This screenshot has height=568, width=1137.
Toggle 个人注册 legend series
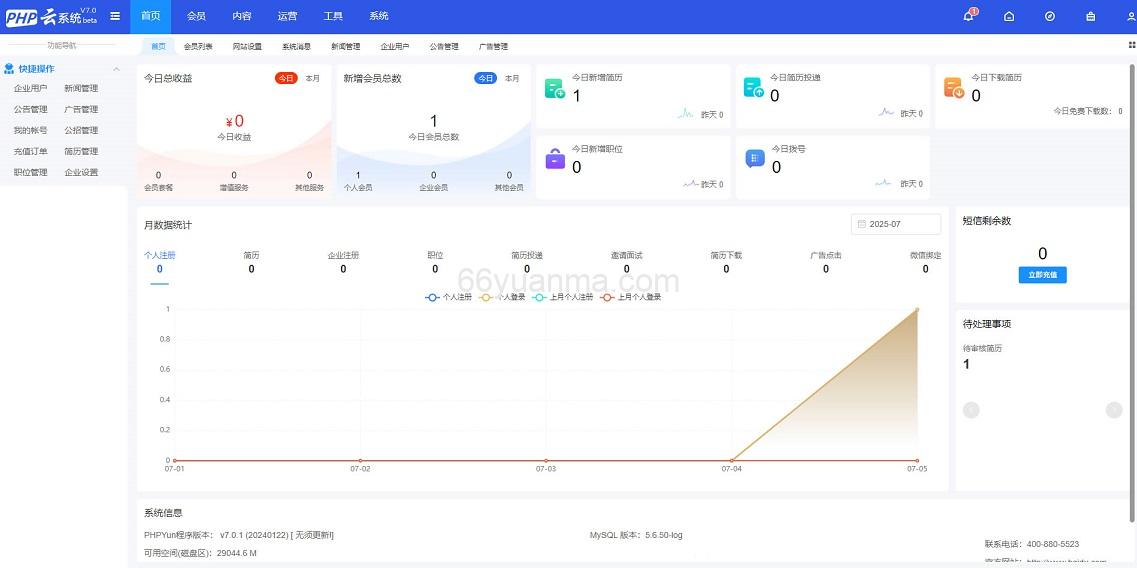click(x=448, y=297)
